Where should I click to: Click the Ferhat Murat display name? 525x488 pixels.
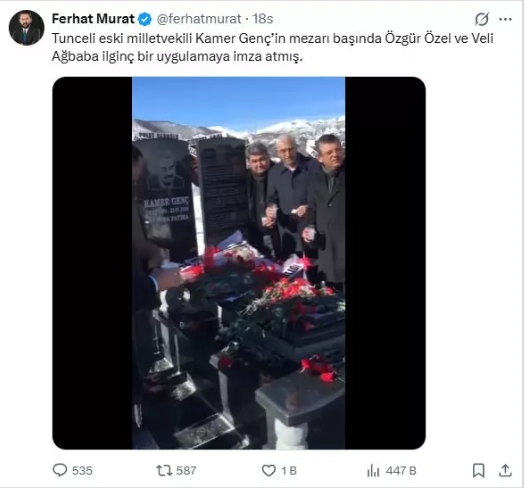point(93,19)
